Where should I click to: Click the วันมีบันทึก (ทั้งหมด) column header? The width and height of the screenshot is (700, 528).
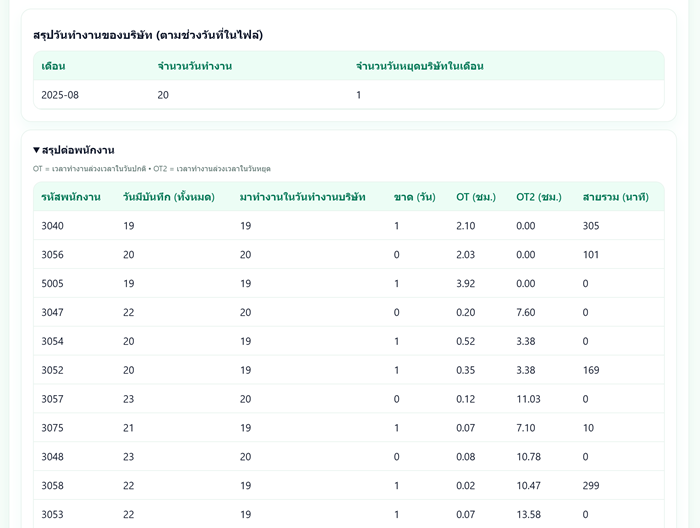(x=168, y=197)
